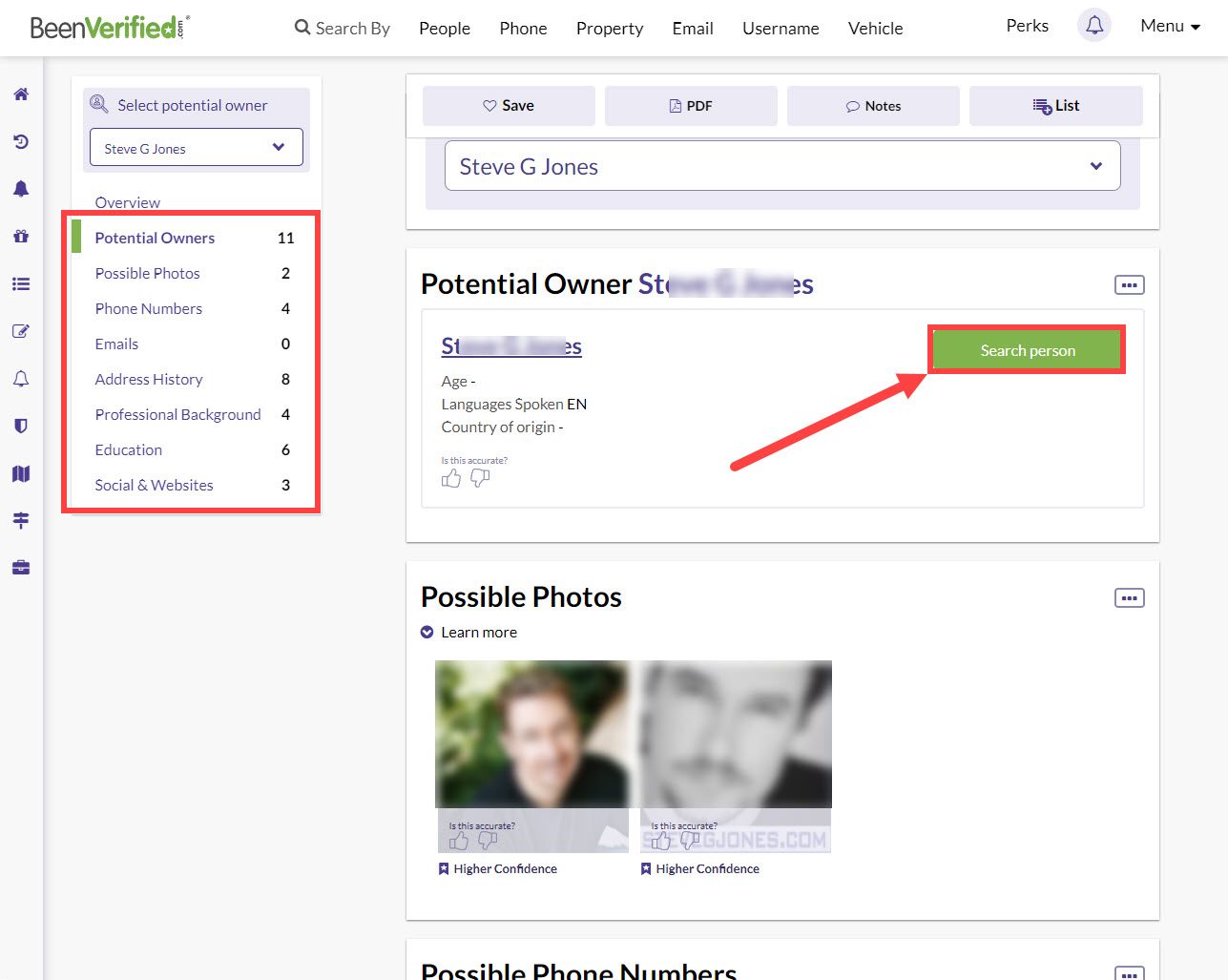Click the Save button
The image size is (1228, 980).
[509, 106]
